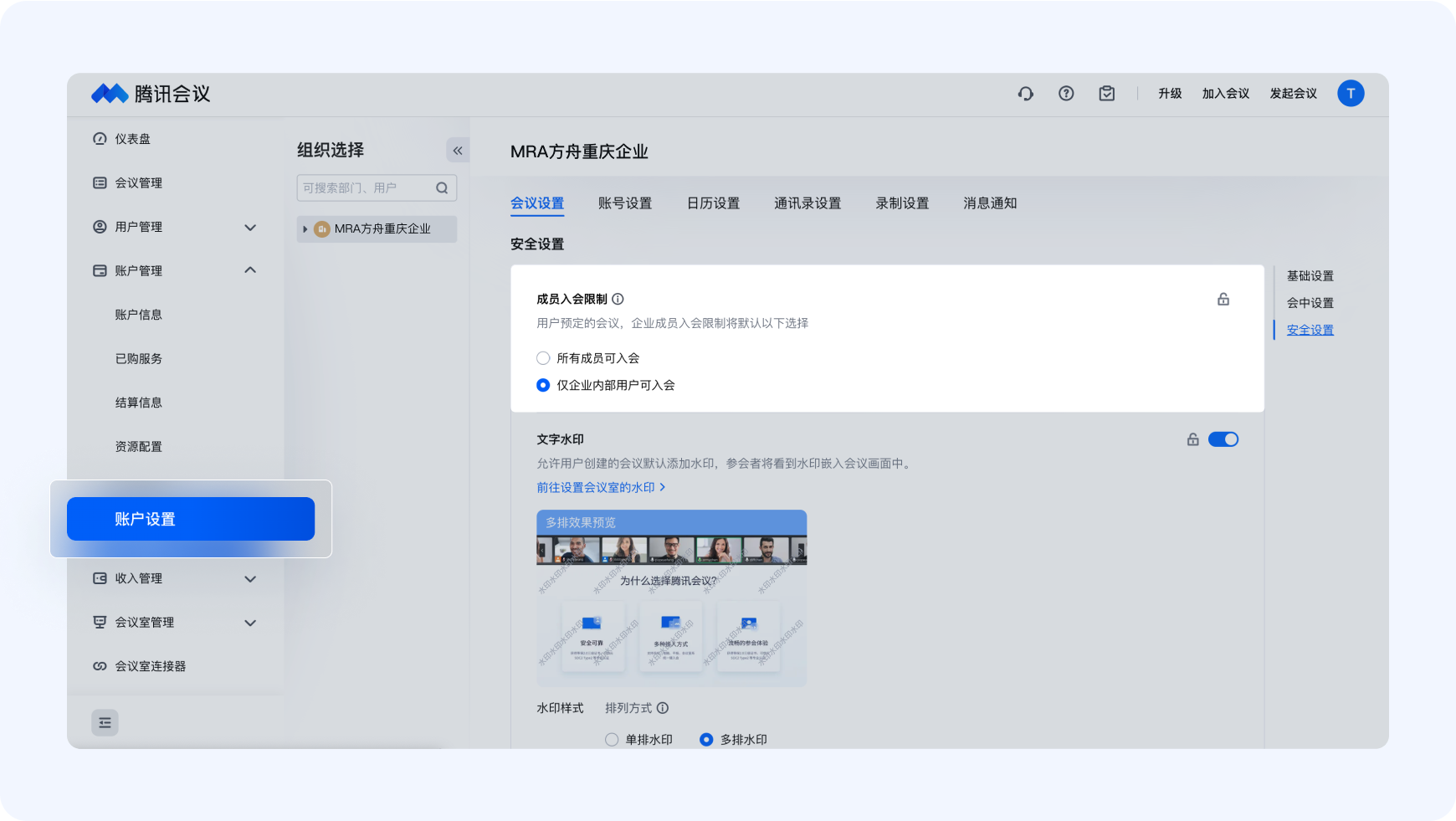The width and height of the screenshot is (1456, 821).
Task: Collapse the organization selection panel
Action: pos(458,151)
